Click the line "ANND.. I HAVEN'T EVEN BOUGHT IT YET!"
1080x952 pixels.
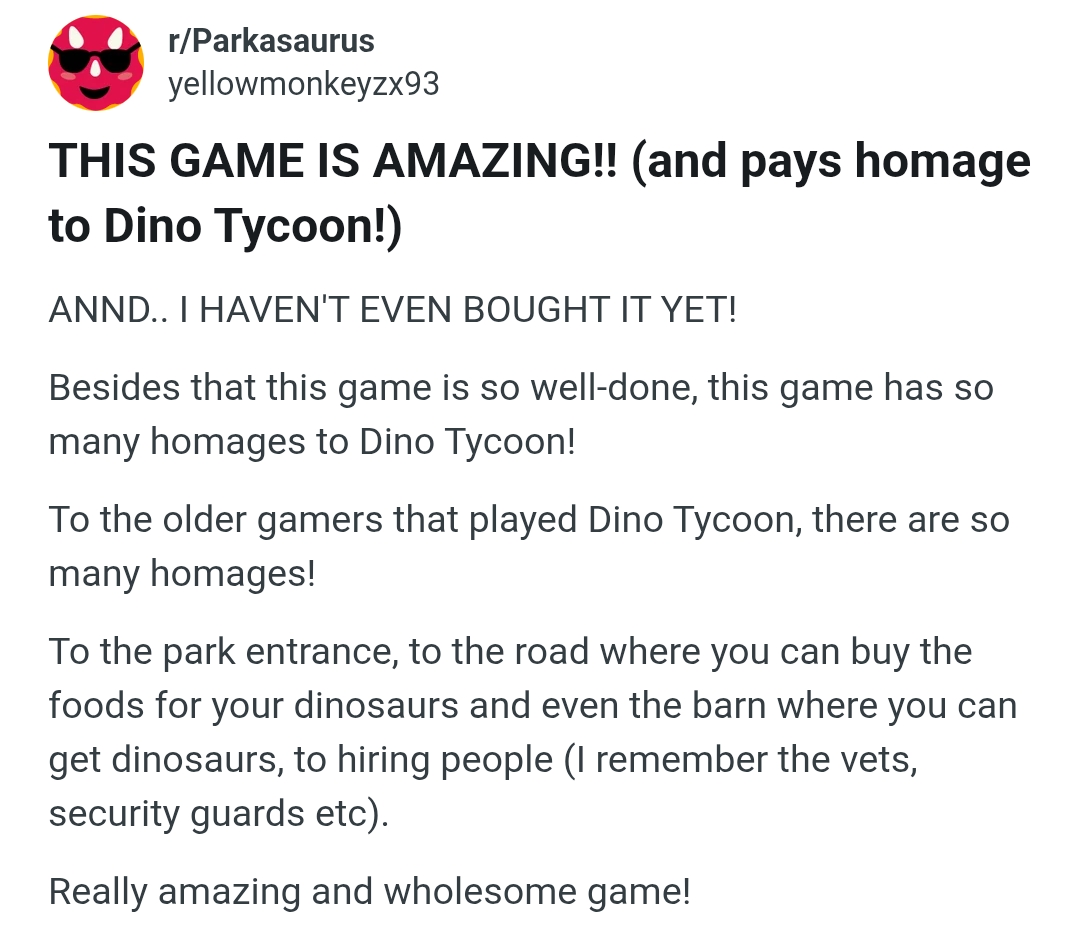coord(392,310)
